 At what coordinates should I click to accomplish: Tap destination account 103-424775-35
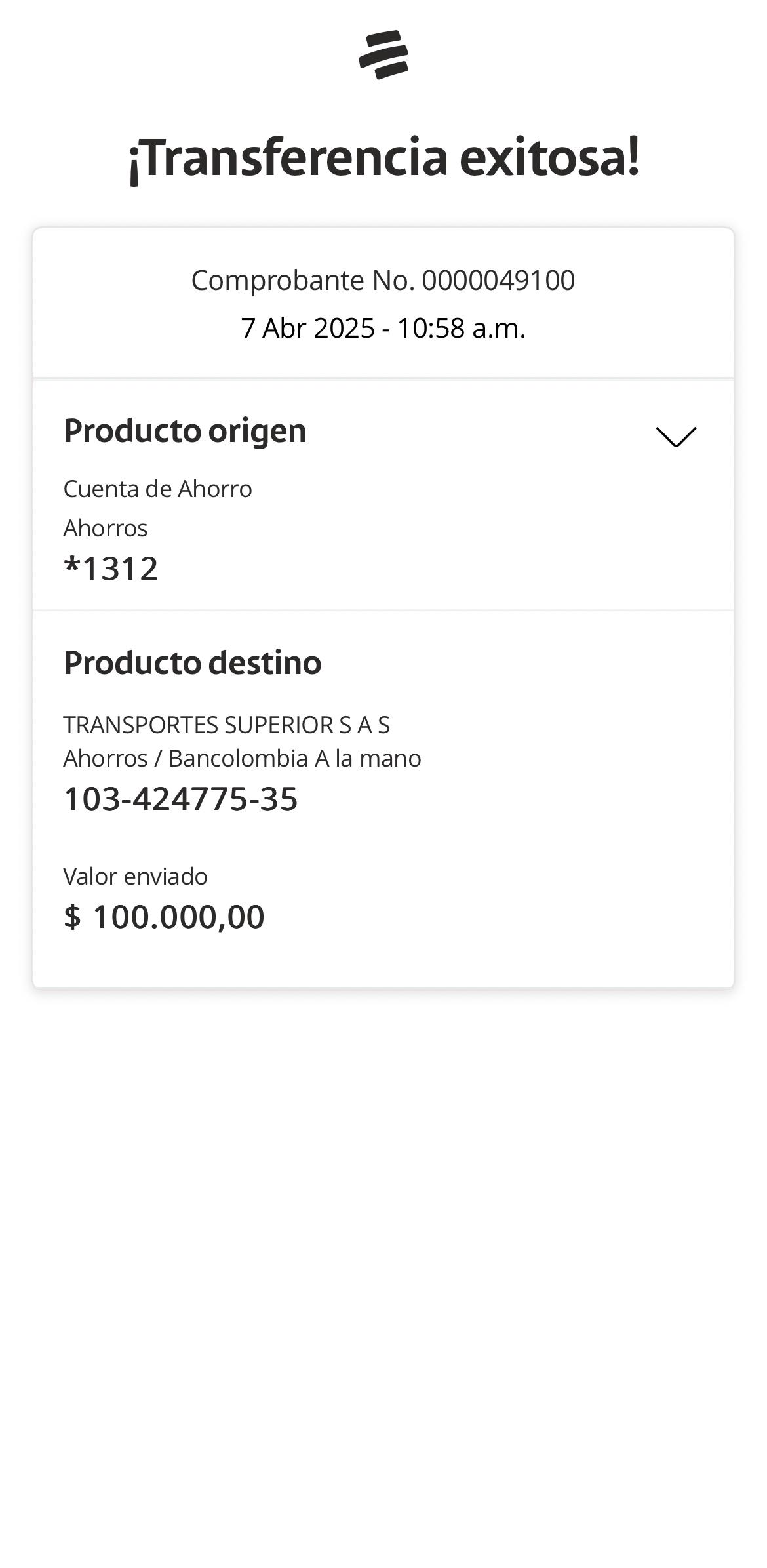(x=181, y=799)
